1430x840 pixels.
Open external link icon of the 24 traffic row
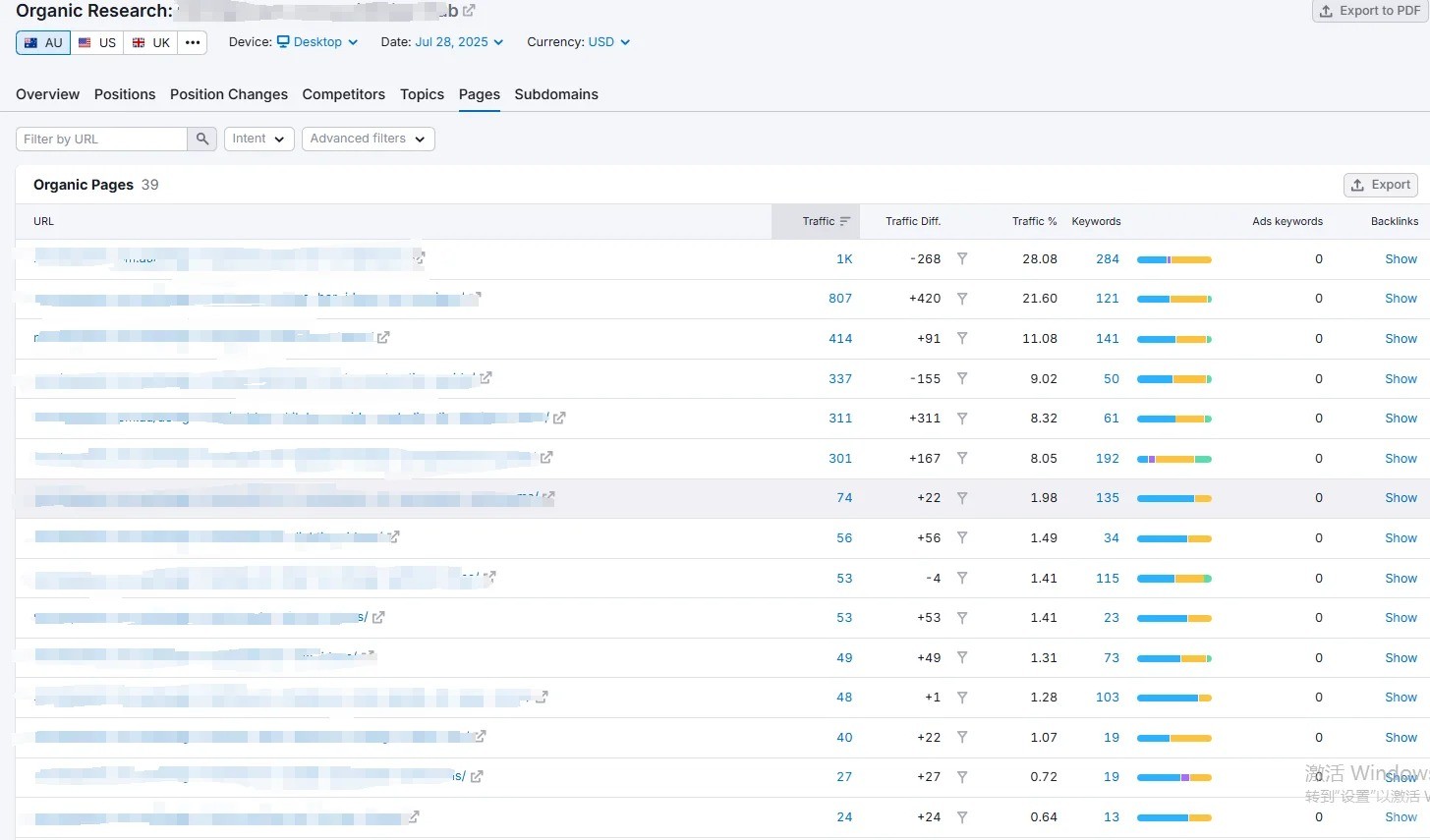pyautogui.click(x=414, y=816)
